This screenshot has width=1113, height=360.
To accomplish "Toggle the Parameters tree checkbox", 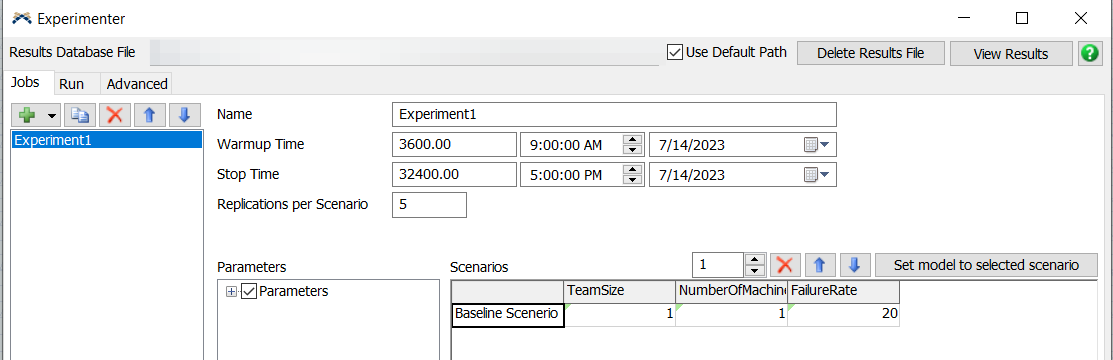I will 248,291.
